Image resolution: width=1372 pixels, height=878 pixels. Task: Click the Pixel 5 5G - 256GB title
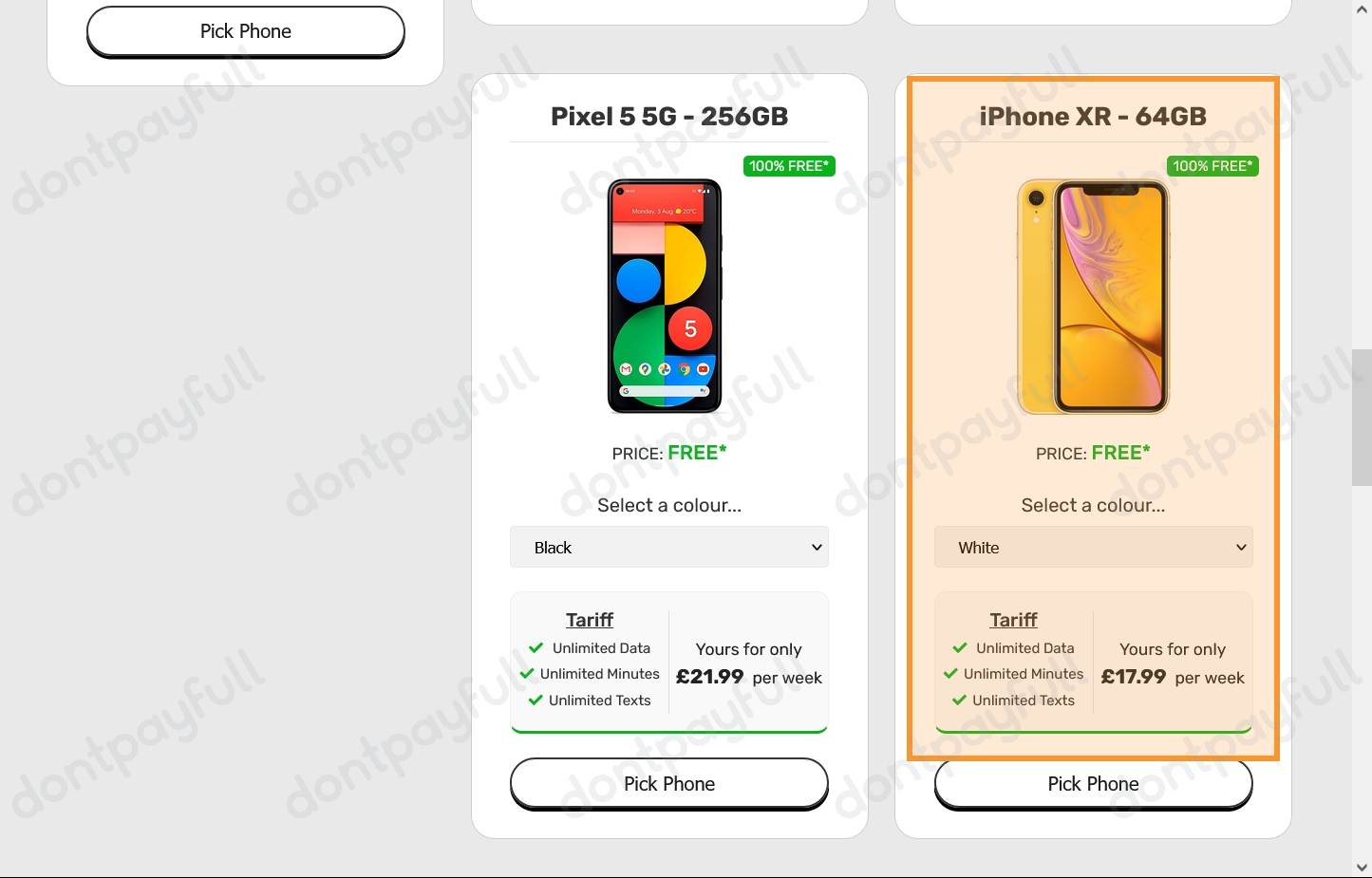pyautogui.click(x=669, y=117)
